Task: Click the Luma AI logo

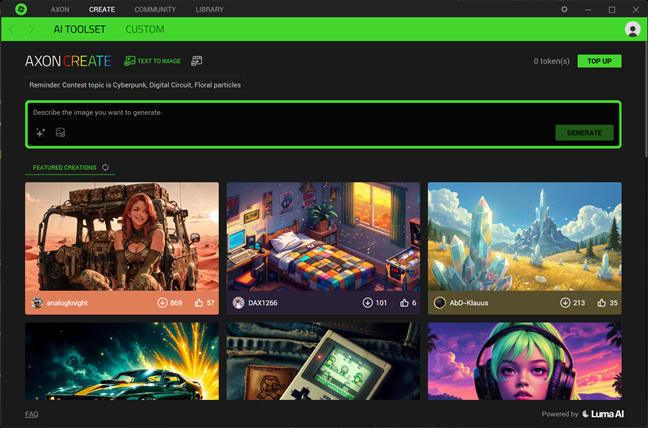Action: 603,414
